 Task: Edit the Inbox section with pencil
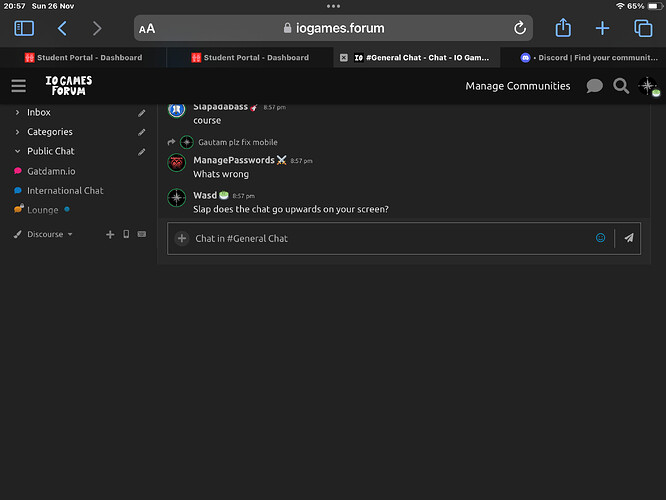(x=141, y=113)
